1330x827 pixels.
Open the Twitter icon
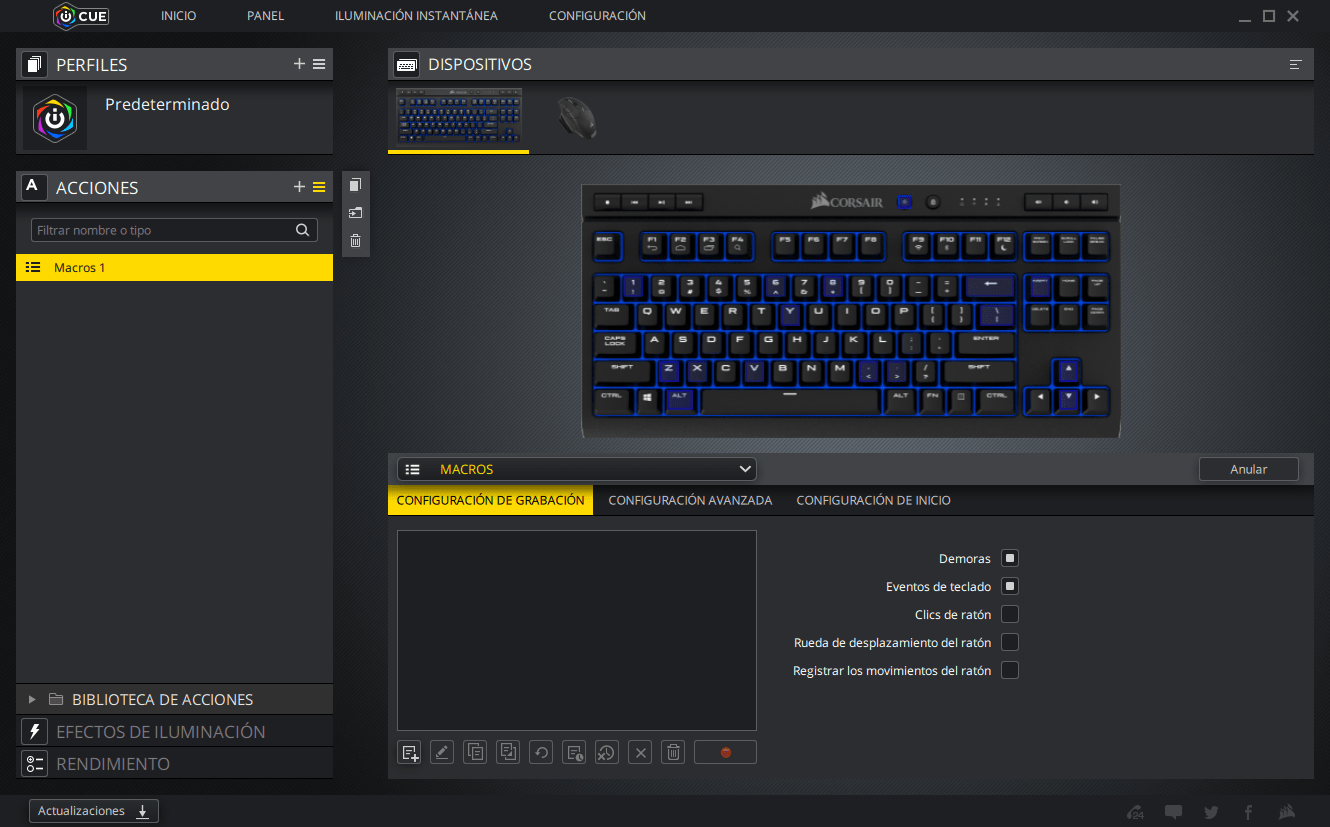[x=1212, y=812]
